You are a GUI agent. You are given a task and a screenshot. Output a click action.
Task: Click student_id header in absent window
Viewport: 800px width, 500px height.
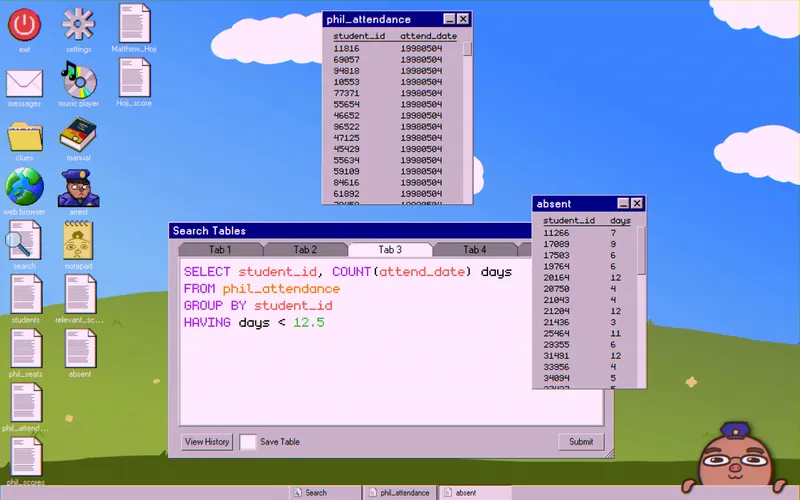coord(569,220)
